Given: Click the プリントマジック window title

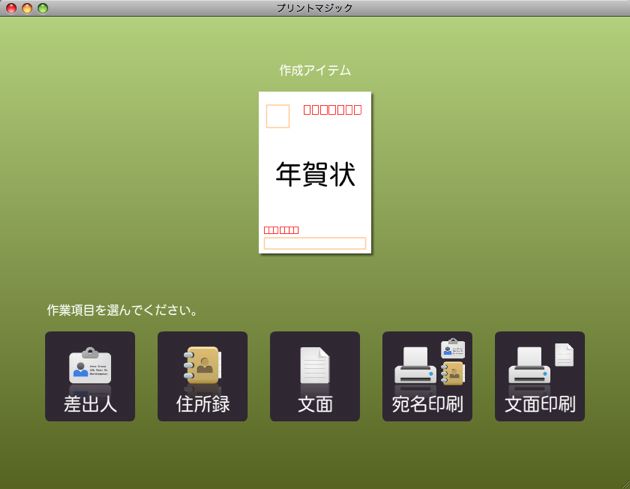Looking at the screenshot, I should 315,8.
